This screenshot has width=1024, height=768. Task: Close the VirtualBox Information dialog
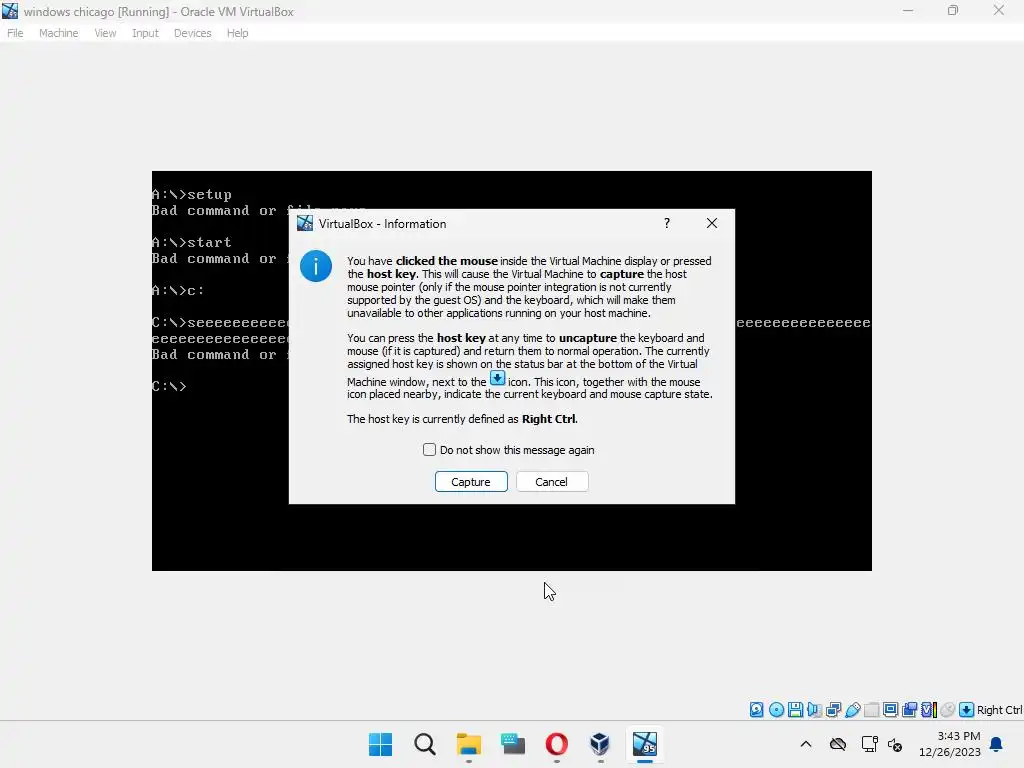(712, 223)
